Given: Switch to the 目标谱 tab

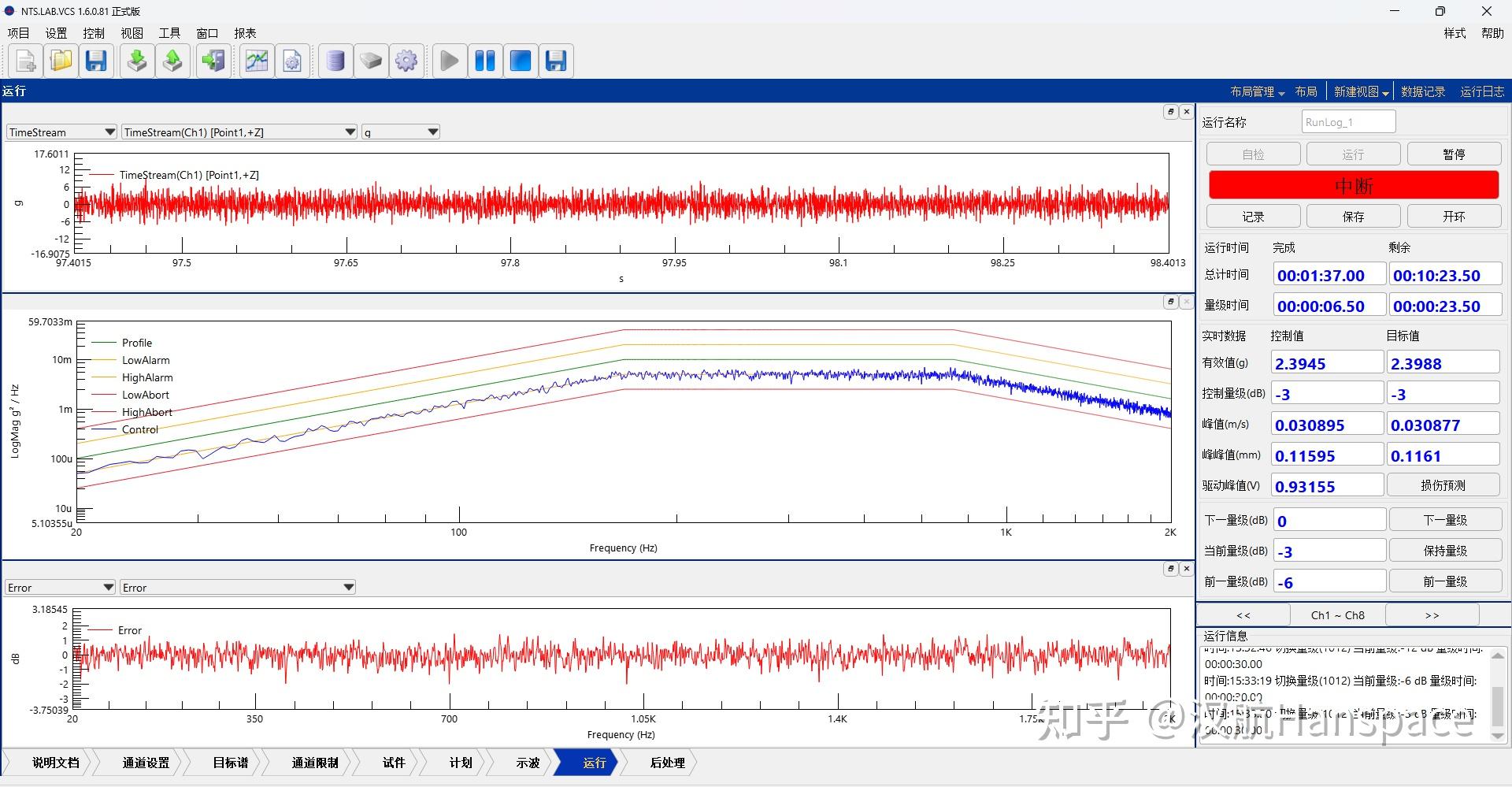Looking at the screenshot, I should [230, 763].
